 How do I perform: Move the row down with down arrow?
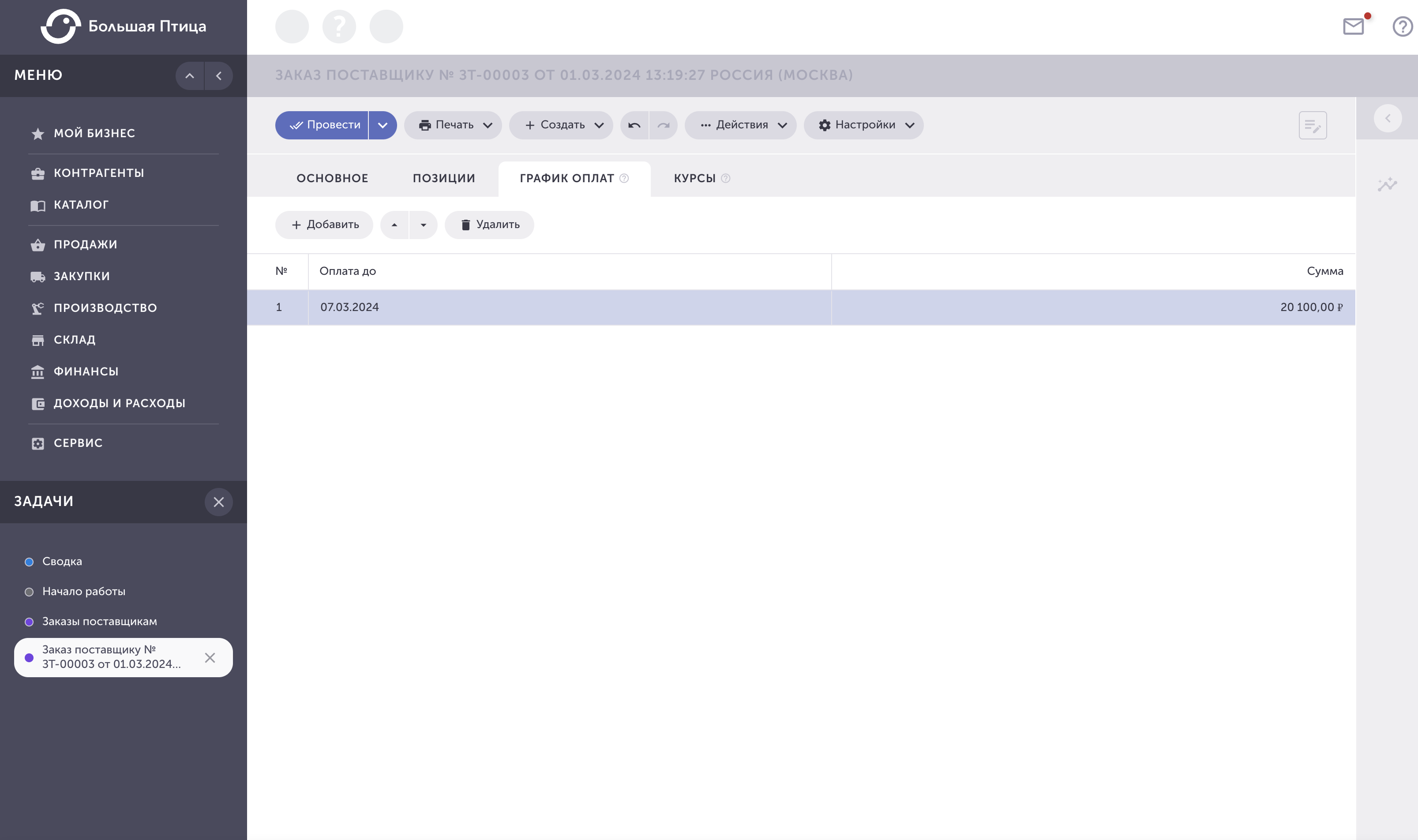(x=424, y=225)
